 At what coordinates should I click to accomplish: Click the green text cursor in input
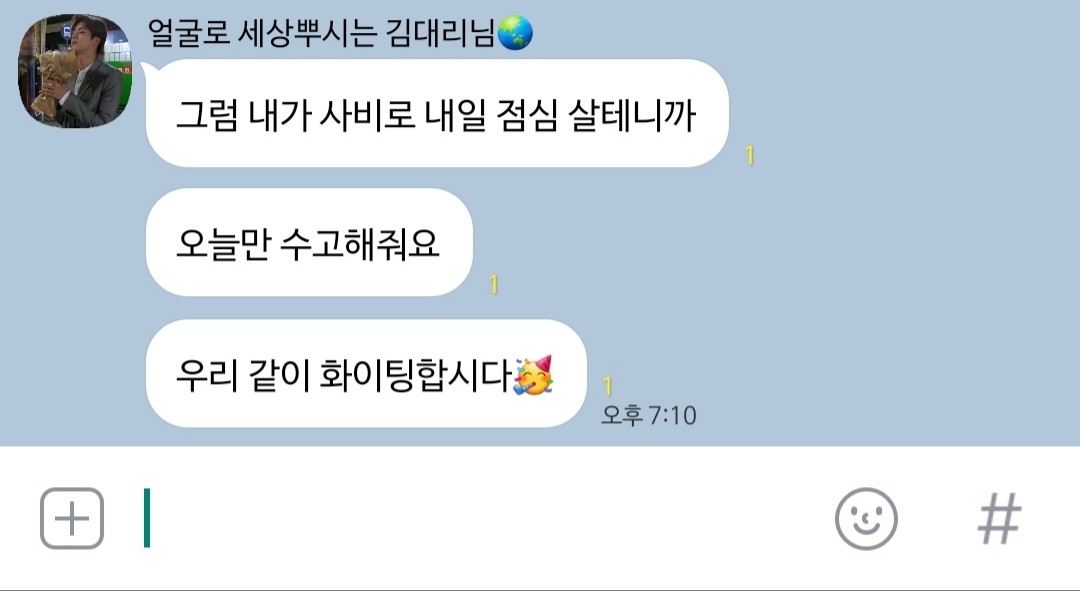pos(147,518)
